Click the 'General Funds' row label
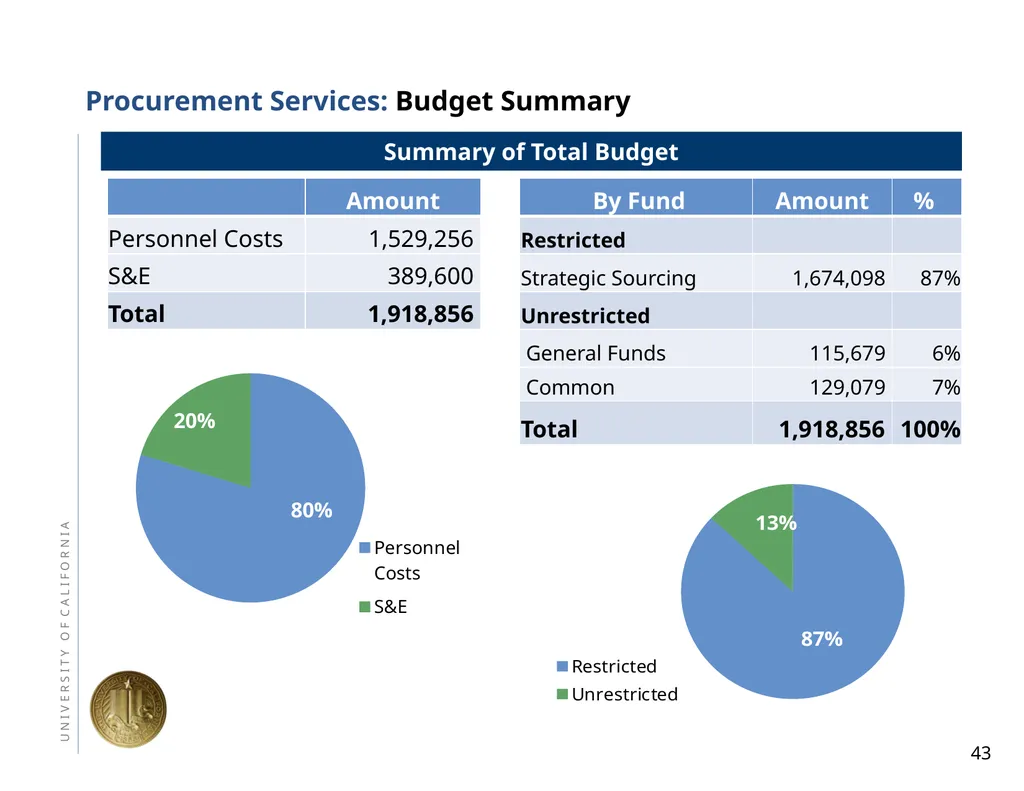This screenshot has width=1024, height=791. click(596, 353)
